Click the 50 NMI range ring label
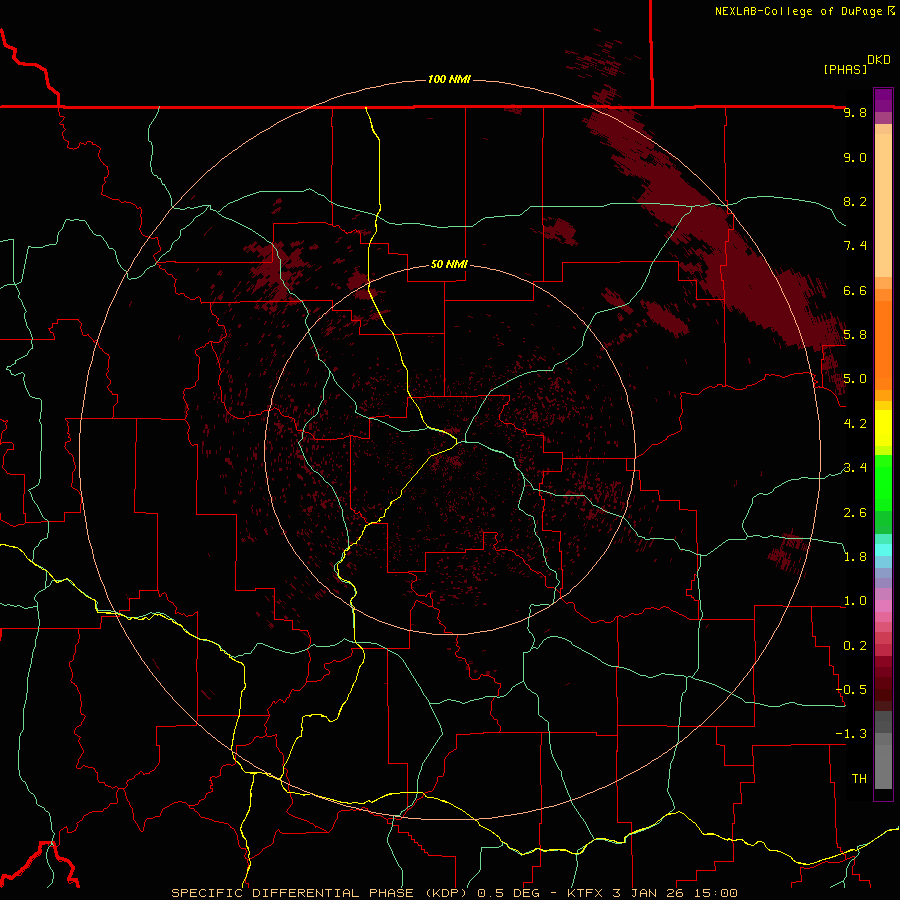Screen dimensions: 900x900 (449, 264)
